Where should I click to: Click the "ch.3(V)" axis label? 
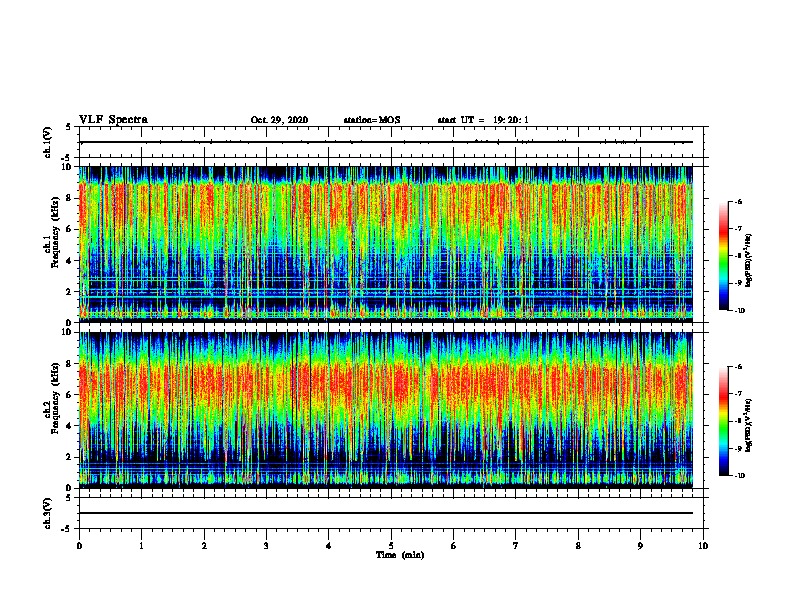pyautogui.click(x=48, y=513)
